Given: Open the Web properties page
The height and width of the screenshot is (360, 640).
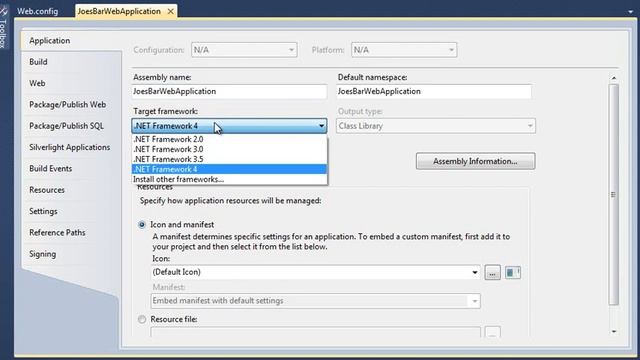Looking at the screenshot, I should 37,83.
